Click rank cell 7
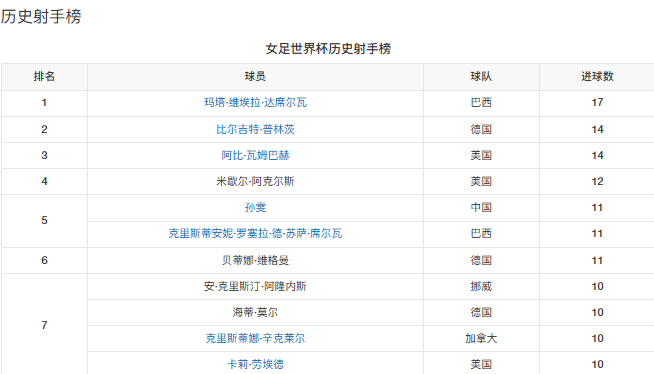The width and height of the screenshot is (654, 374). (x=44, y=325)
